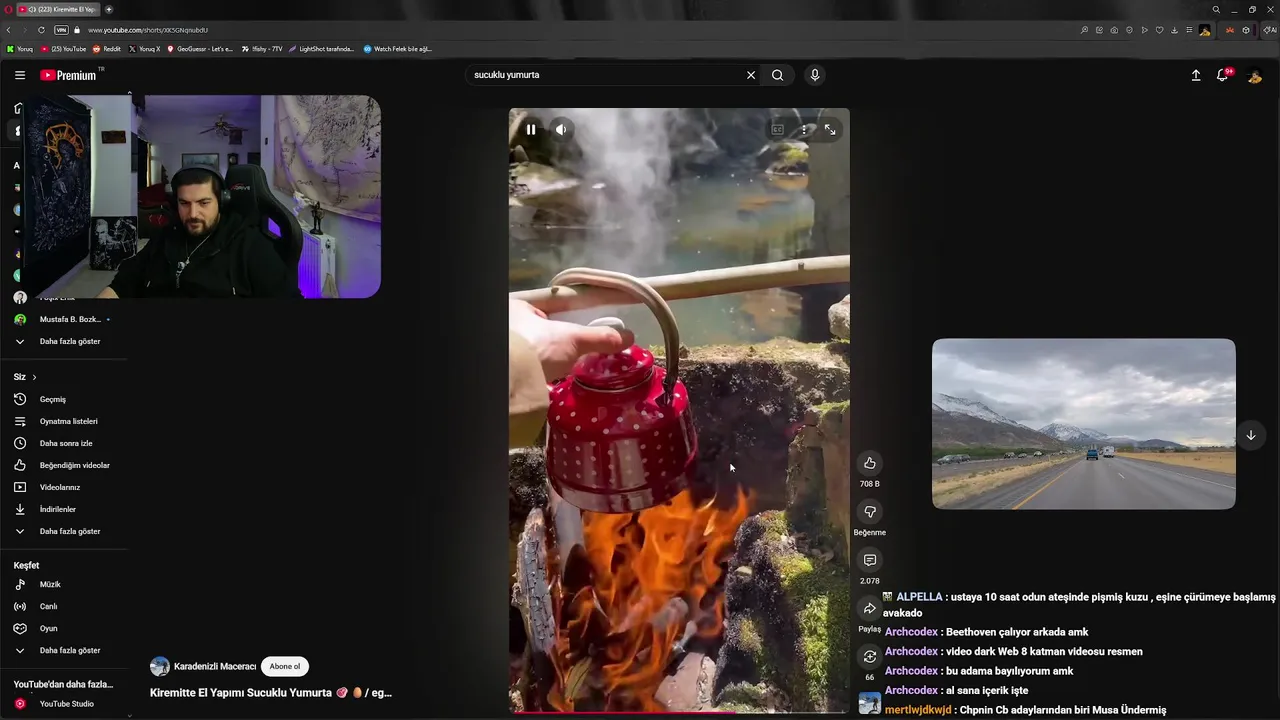Toggle captions on the Shorts player

777,129
